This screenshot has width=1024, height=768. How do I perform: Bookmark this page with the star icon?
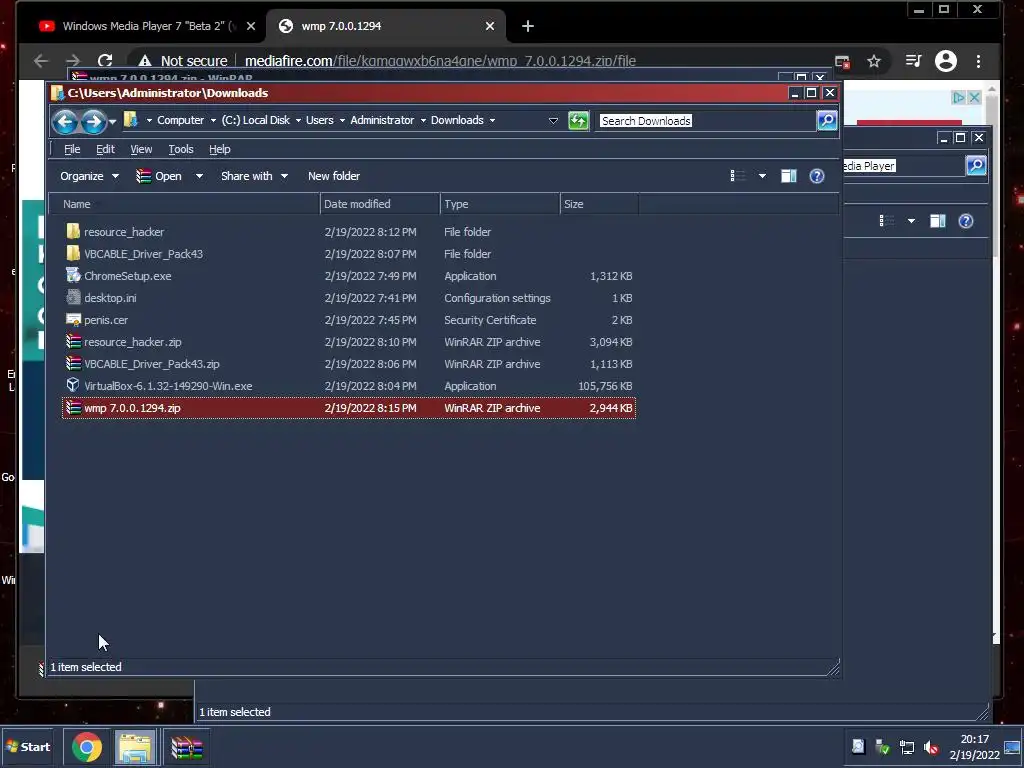click(874, 61)
